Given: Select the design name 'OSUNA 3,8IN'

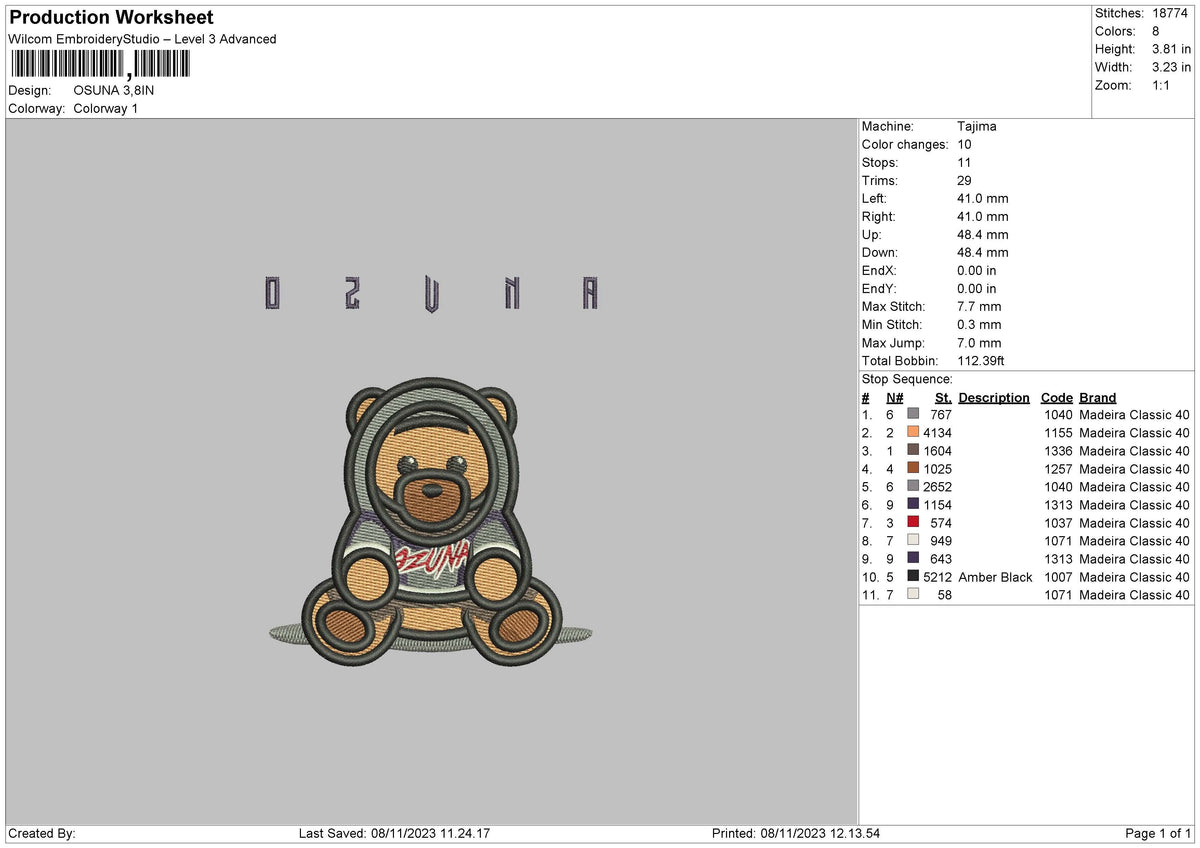Looking at the screenshot, I should pyautogui.click(x=114, y=90).
